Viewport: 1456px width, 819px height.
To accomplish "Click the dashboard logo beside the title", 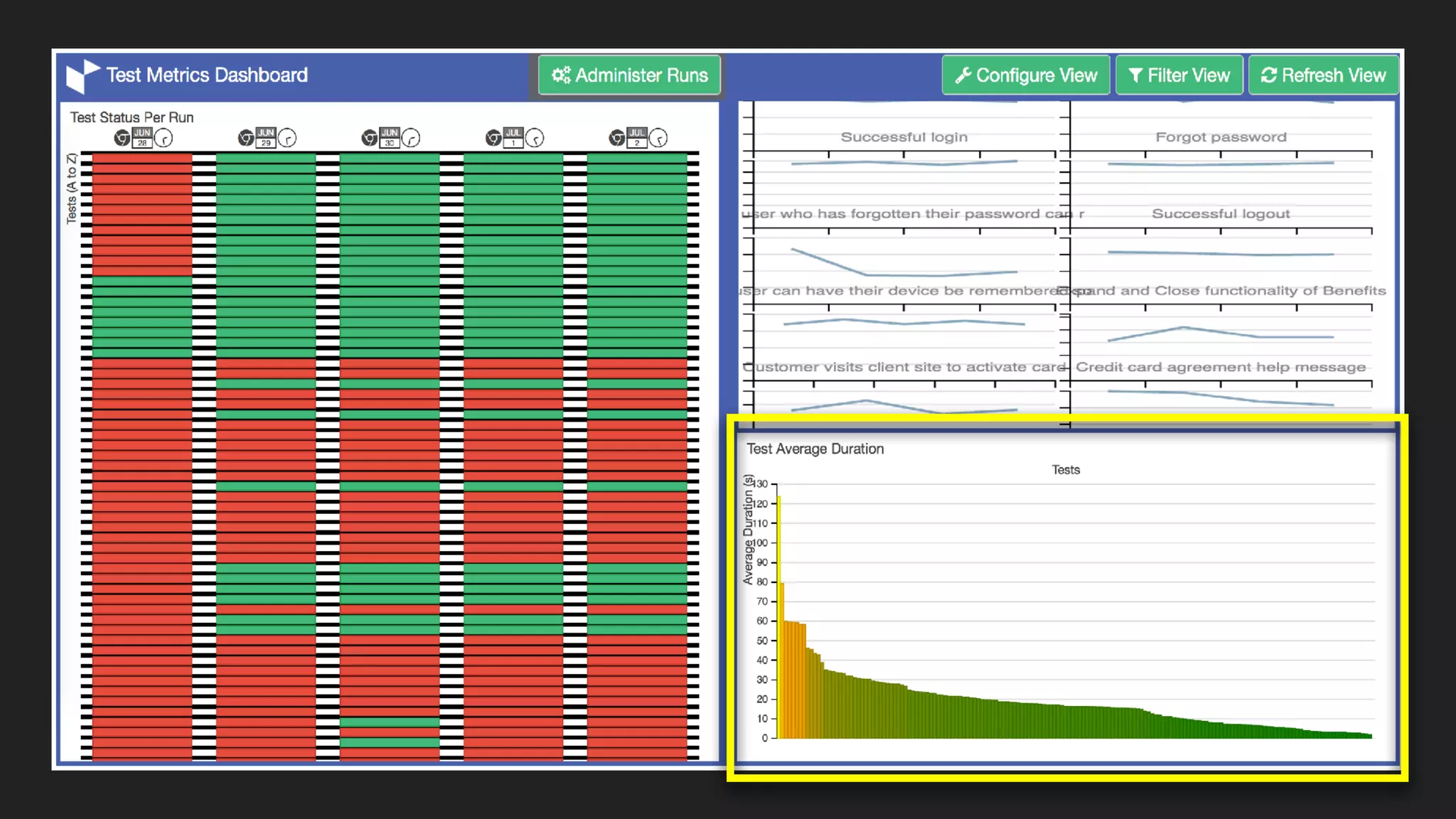I will click(82, 76).
